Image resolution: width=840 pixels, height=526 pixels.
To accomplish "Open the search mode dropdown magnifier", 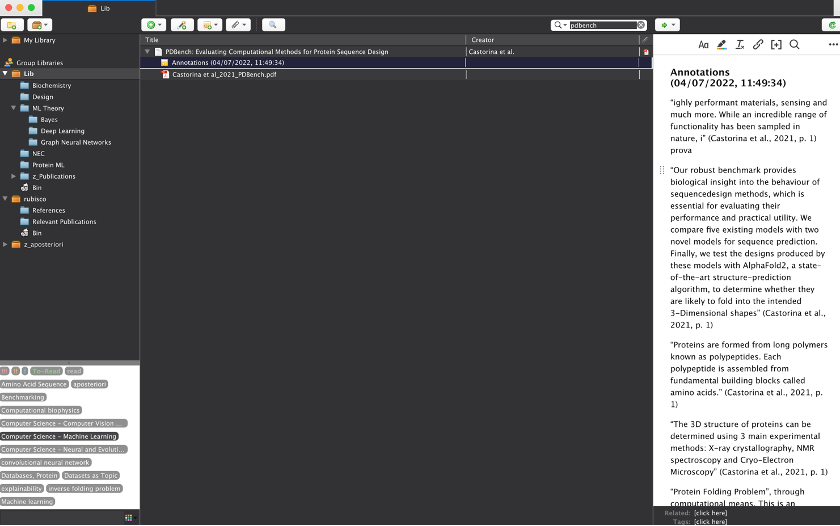I will (x=560, y=25).
